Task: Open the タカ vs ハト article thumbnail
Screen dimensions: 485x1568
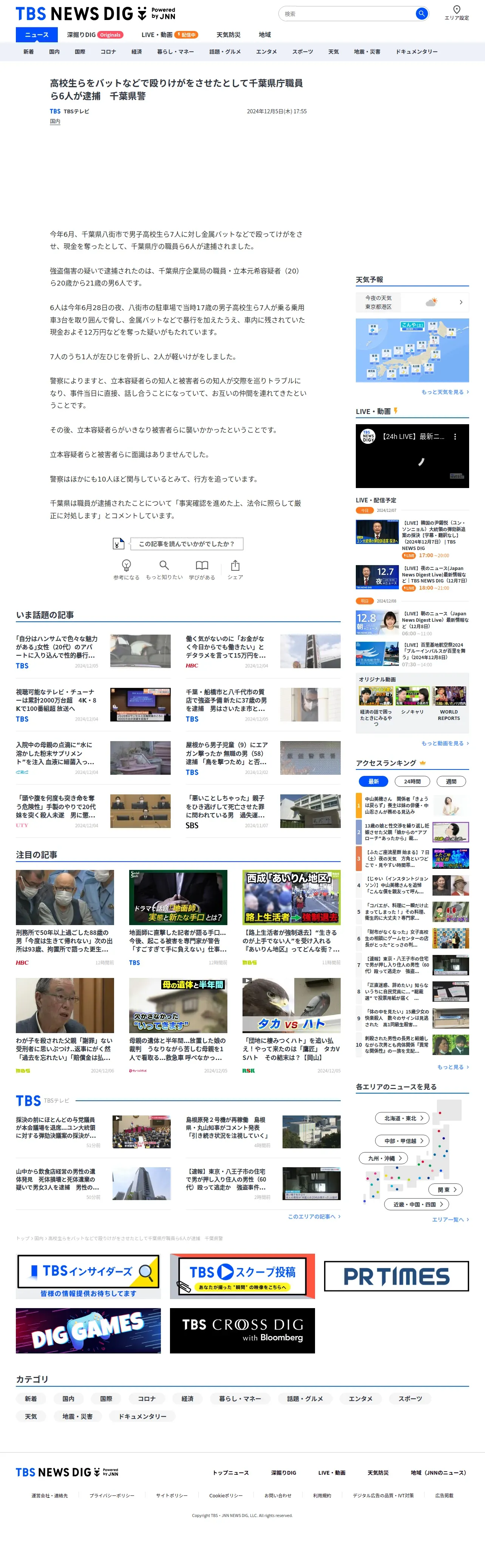Action: (291, 1005)
